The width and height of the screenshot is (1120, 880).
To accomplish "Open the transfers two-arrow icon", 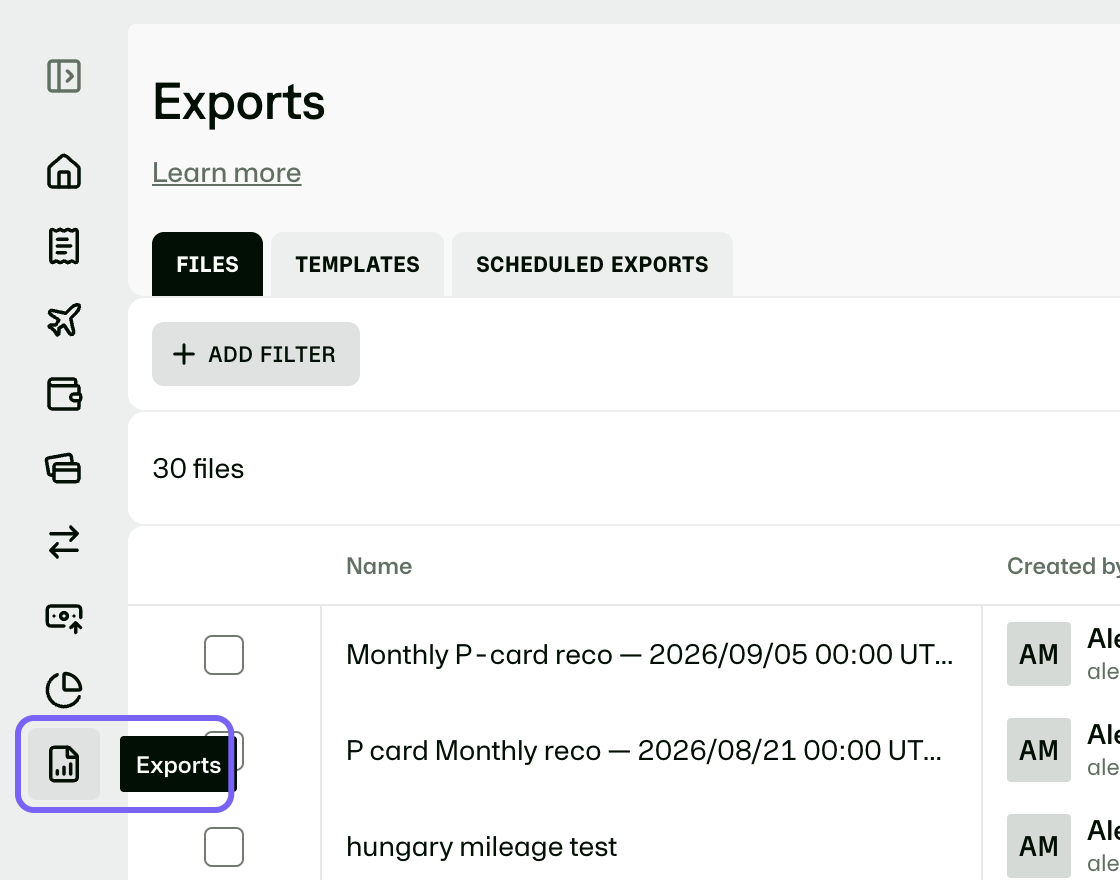I will click(64, 542).
